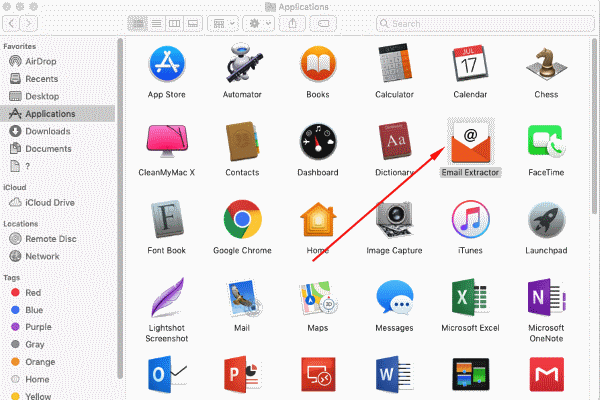Select the Microsoft Remote Desktop icon
This screenshot has height=400, width=600.
click(318, 374)
